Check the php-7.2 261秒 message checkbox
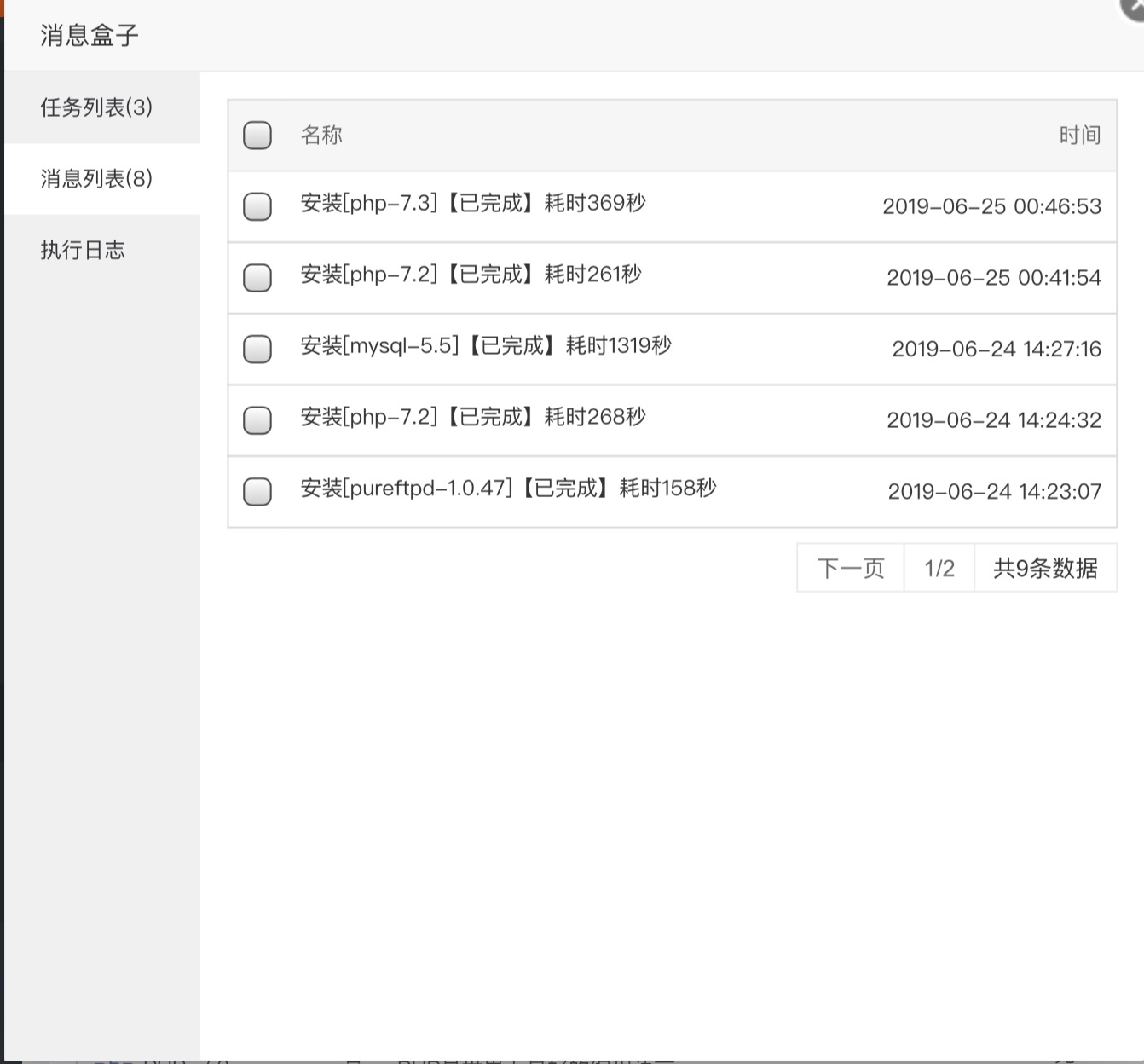Viewport: 1144px width, 1064px height. point(257,277)
